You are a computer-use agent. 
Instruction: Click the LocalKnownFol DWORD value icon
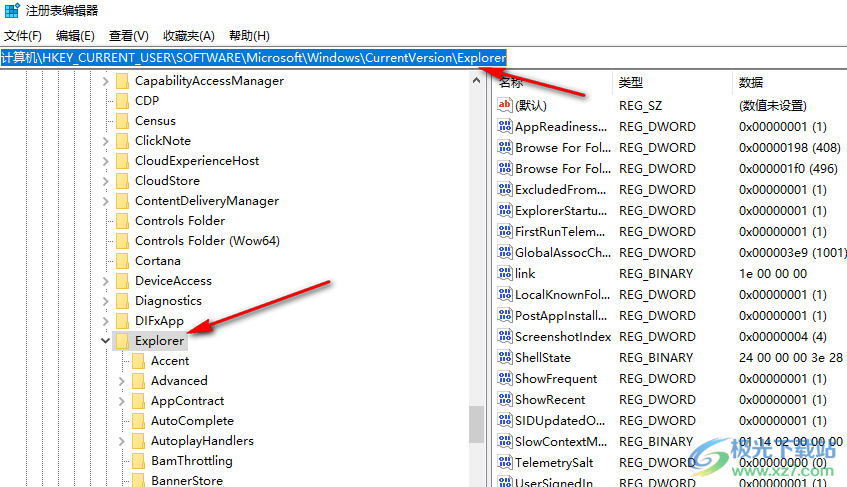505,294
